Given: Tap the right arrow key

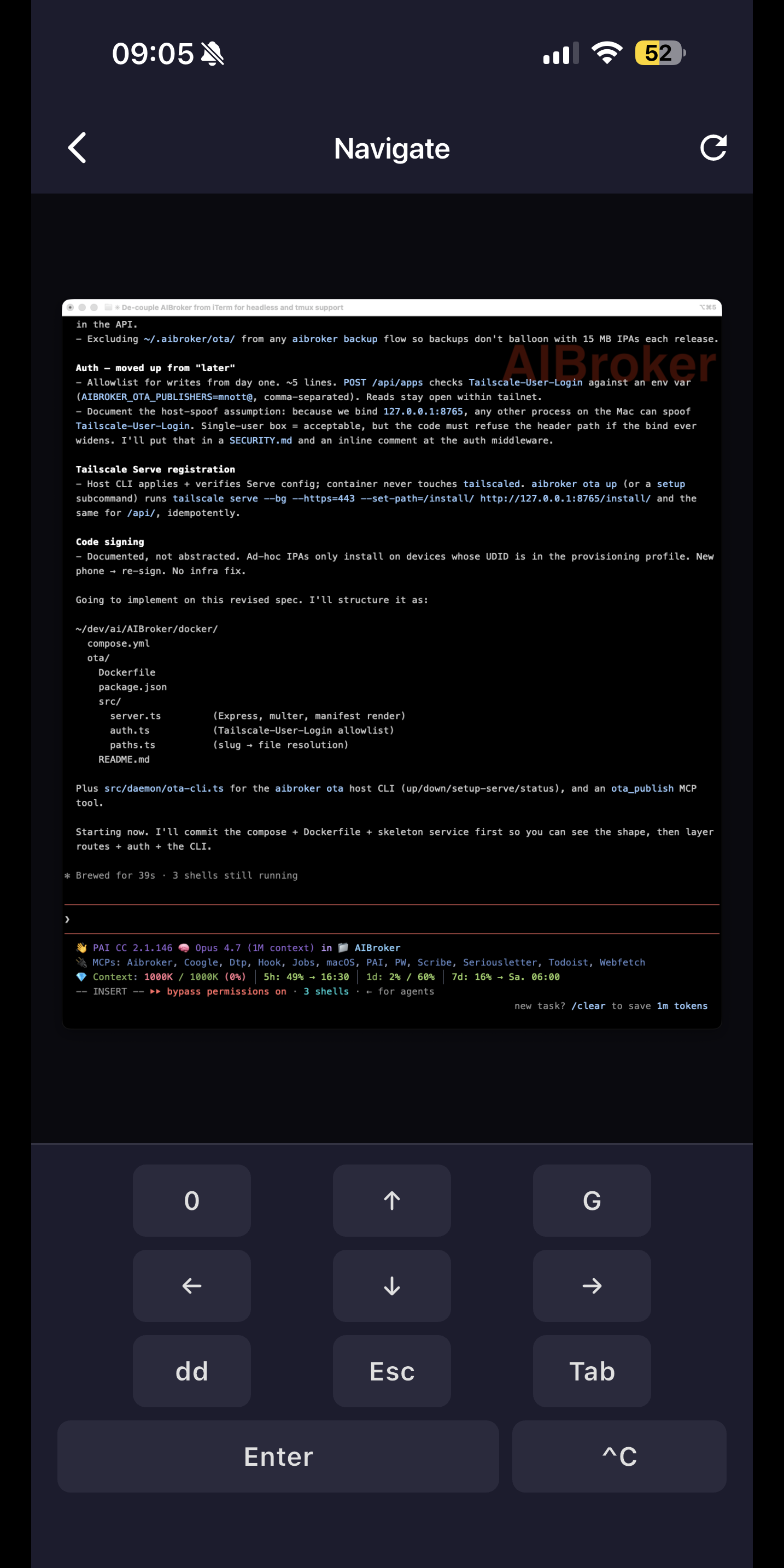Looking at the screenshot, I should pyautogui.click(x=592, y=1285).
